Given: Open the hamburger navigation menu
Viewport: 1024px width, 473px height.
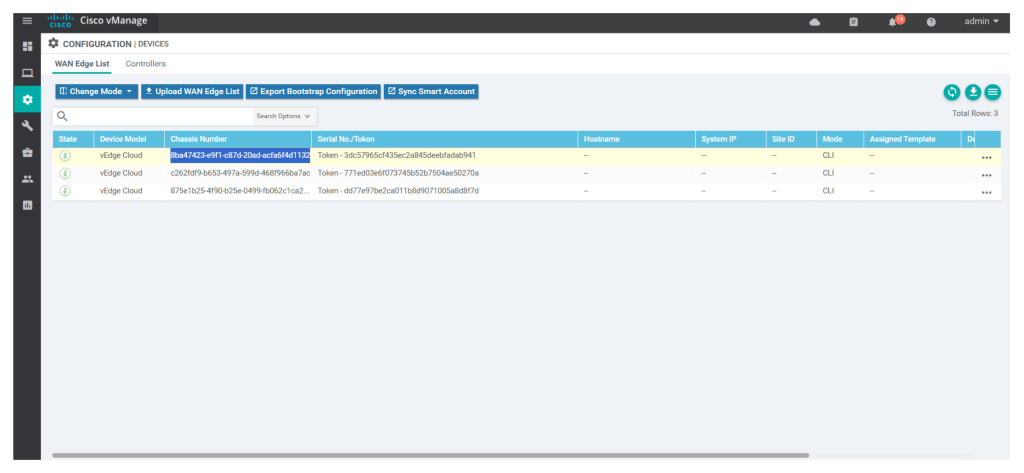Looking at the screenshot, I should pos(27,20).
